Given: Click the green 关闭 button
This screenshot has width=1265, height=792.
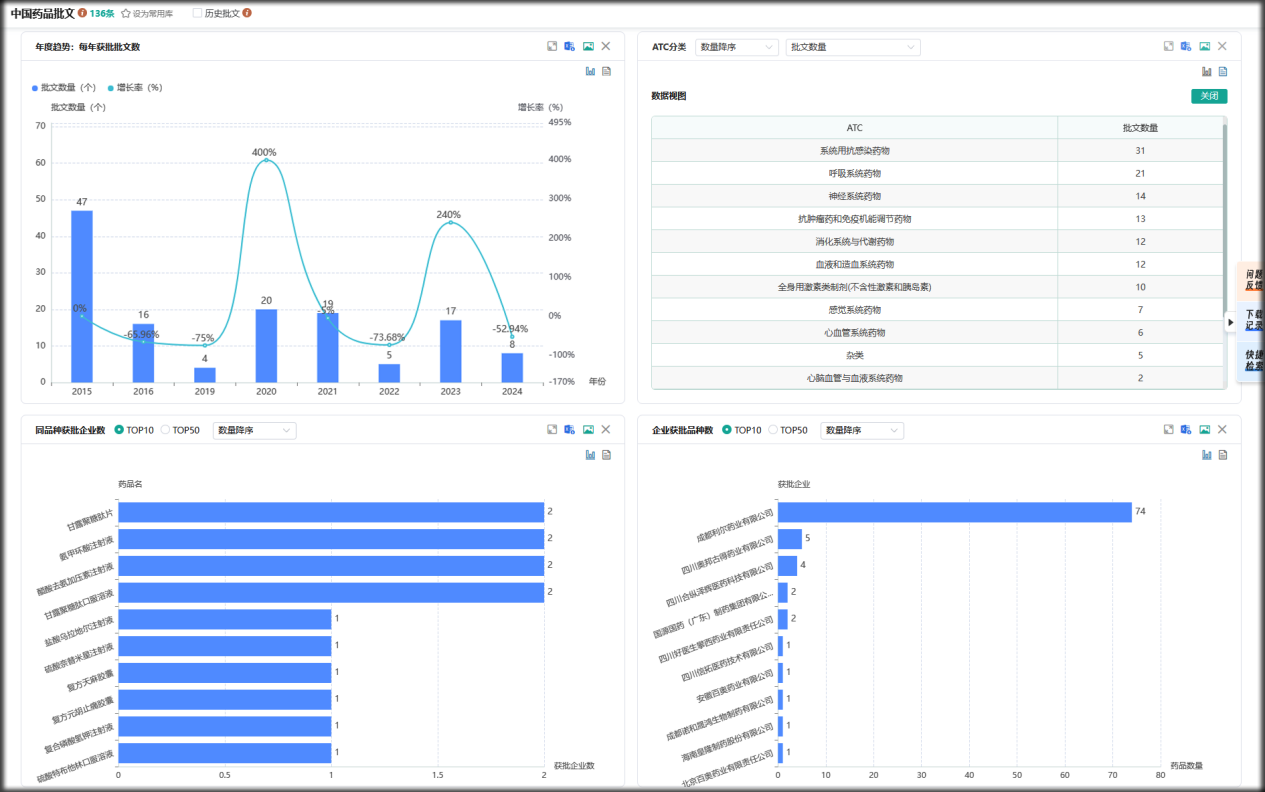Looking at the screenshot, I should pyautogui.click(x=1208, y=96).
